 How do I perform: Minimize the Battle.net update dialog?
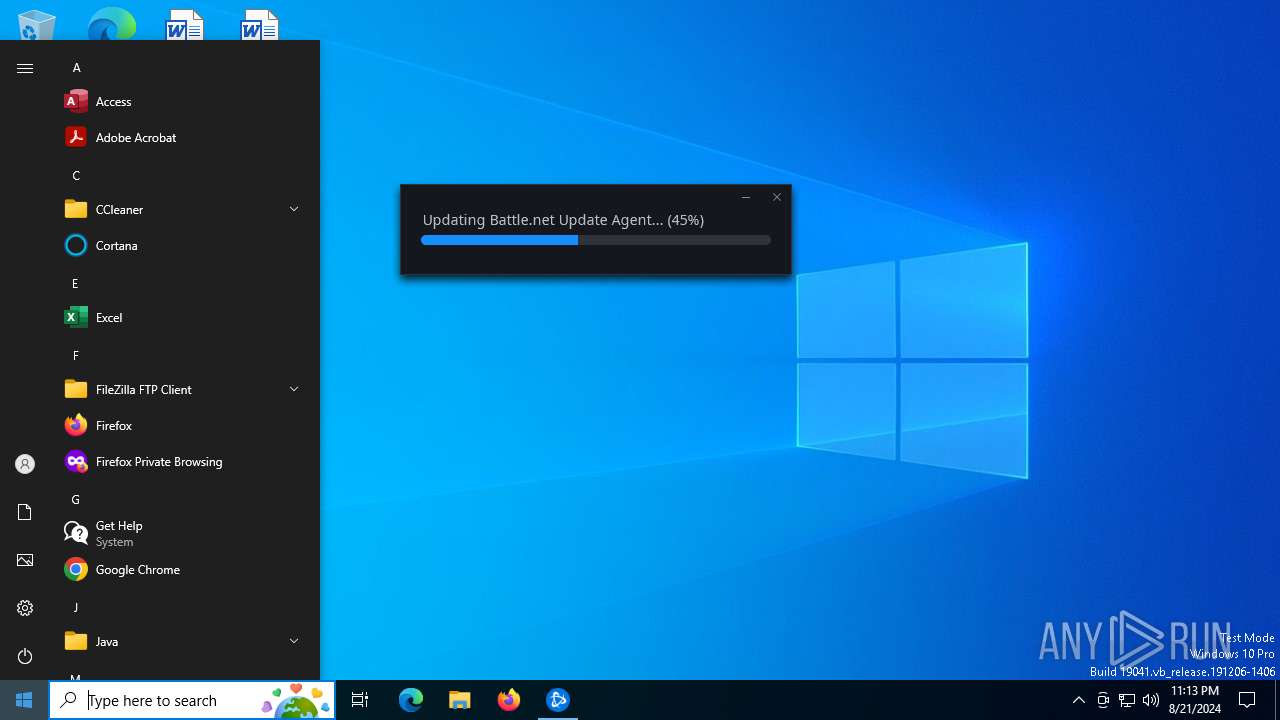pyautogui.click(x=746, y=197)
